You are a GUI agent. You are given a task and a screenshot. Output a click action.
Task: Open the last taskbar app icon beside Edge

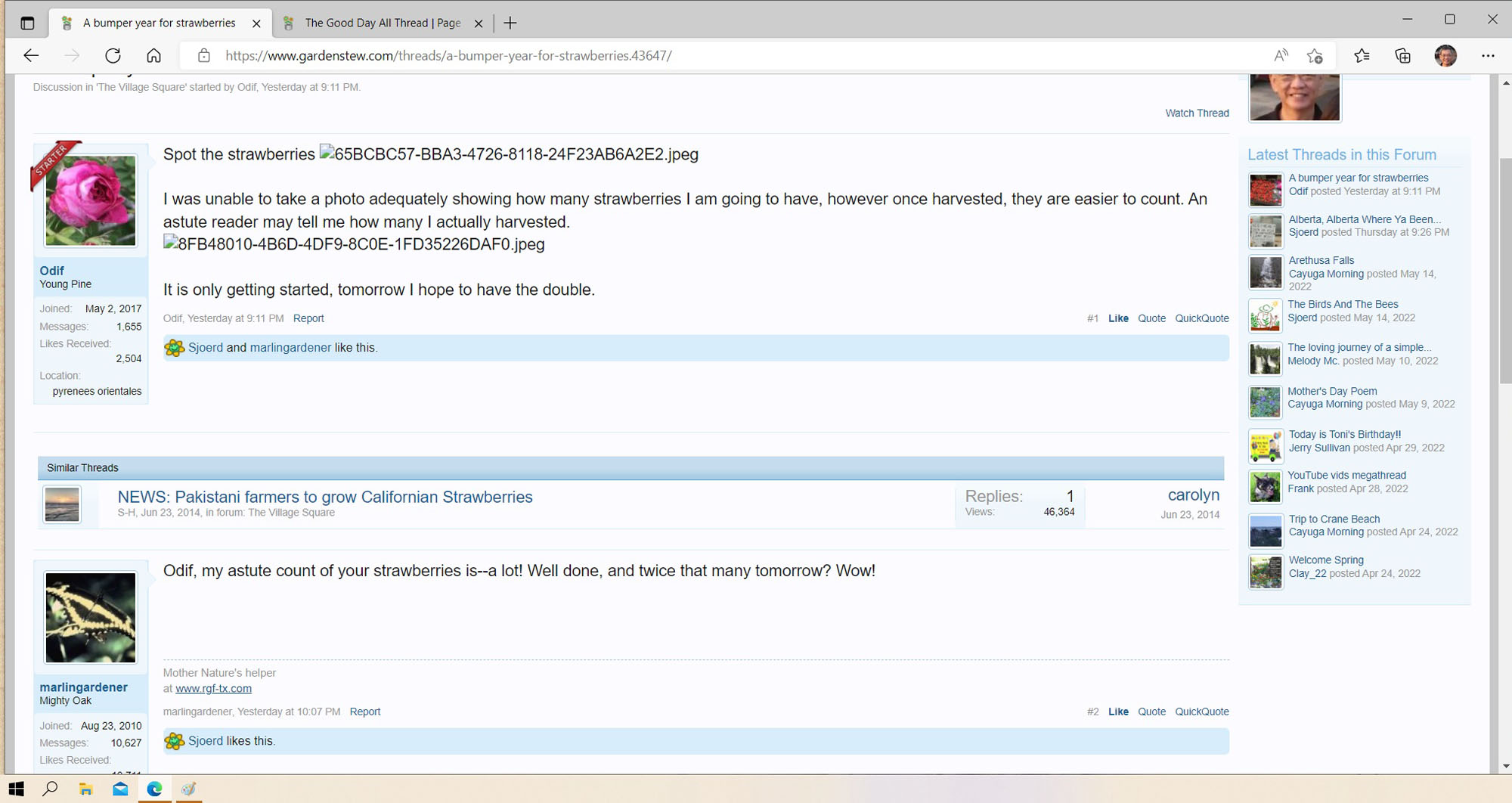click(189, 789)
